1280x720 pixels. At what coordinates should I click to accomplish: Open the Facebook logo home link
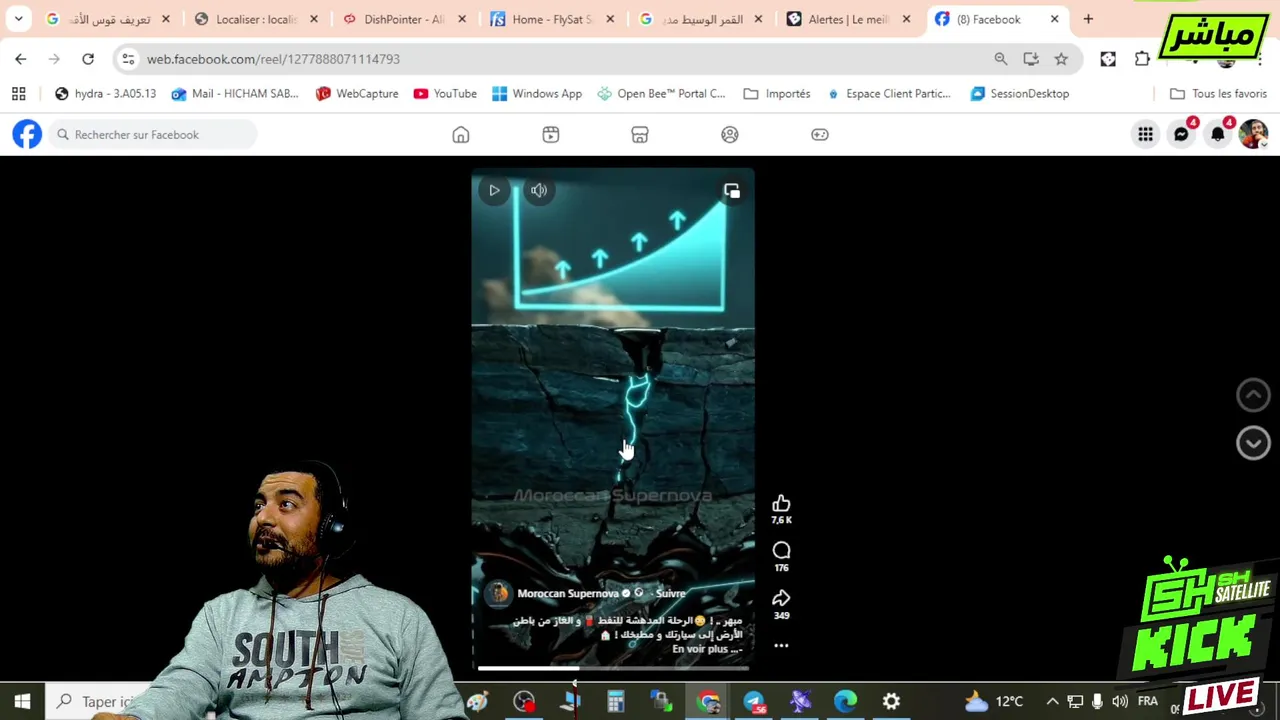pyautogui.click(x=27, y=134)
